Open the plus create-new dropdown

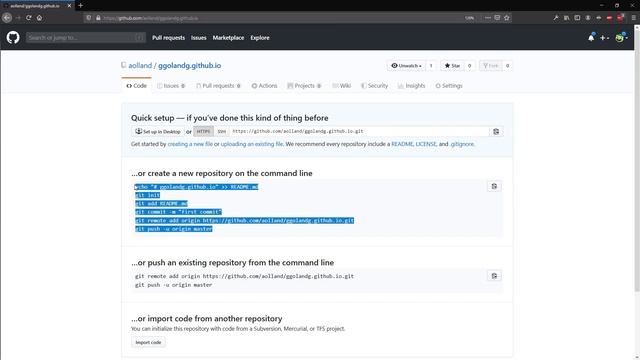[604, 38]
